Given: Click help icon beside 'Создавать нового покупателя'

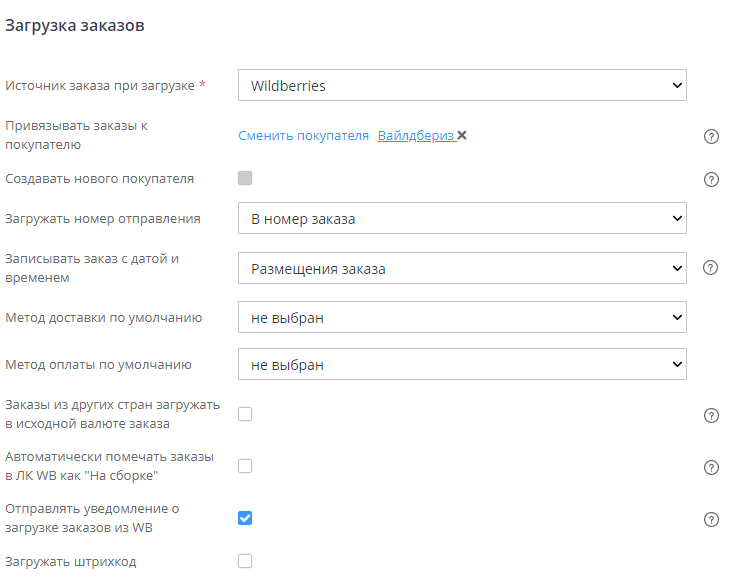Looking at the screenshot, I should 712,180.
